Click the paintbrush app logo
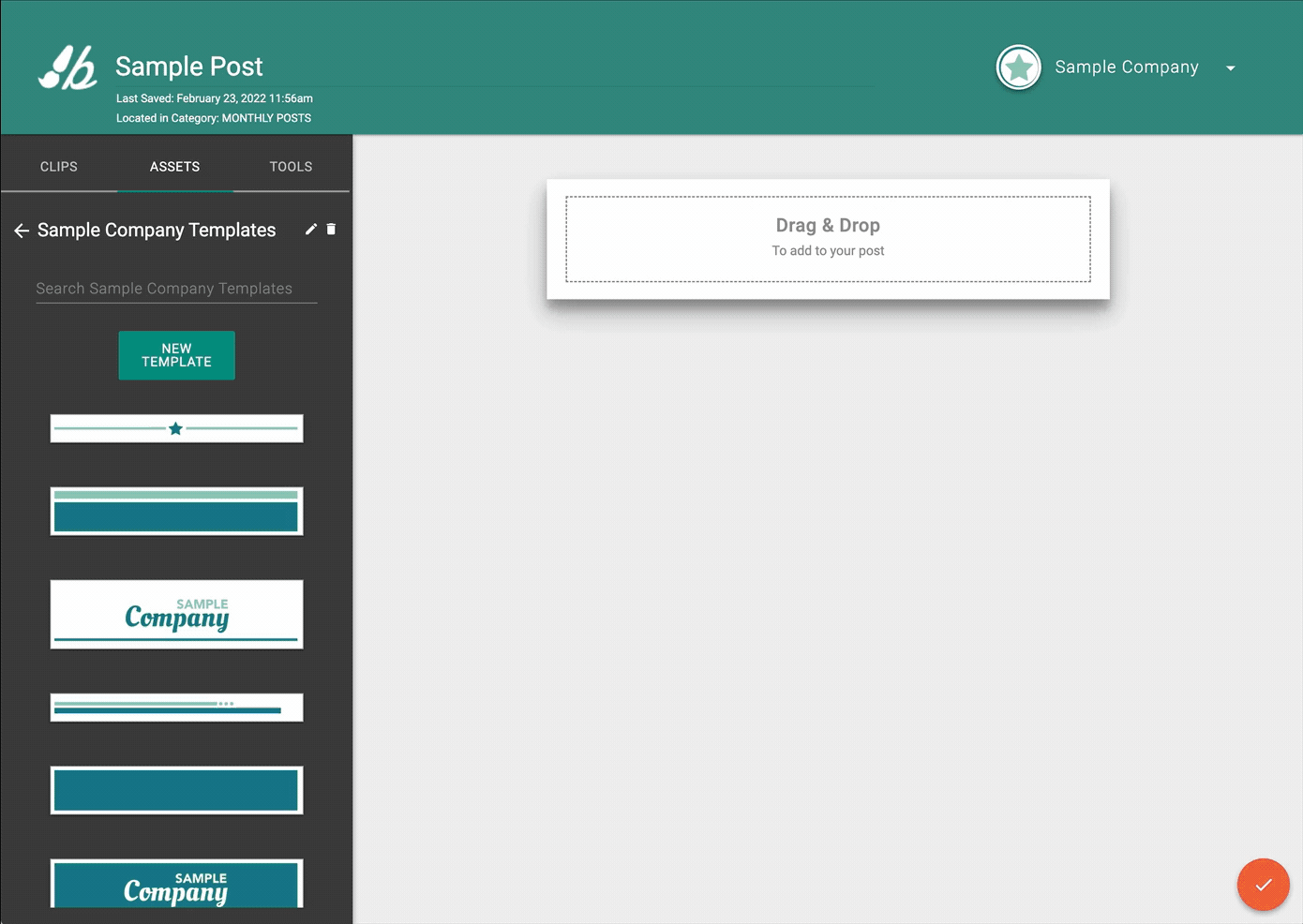The image size is (1303, 924). click(x=67, y=68)
